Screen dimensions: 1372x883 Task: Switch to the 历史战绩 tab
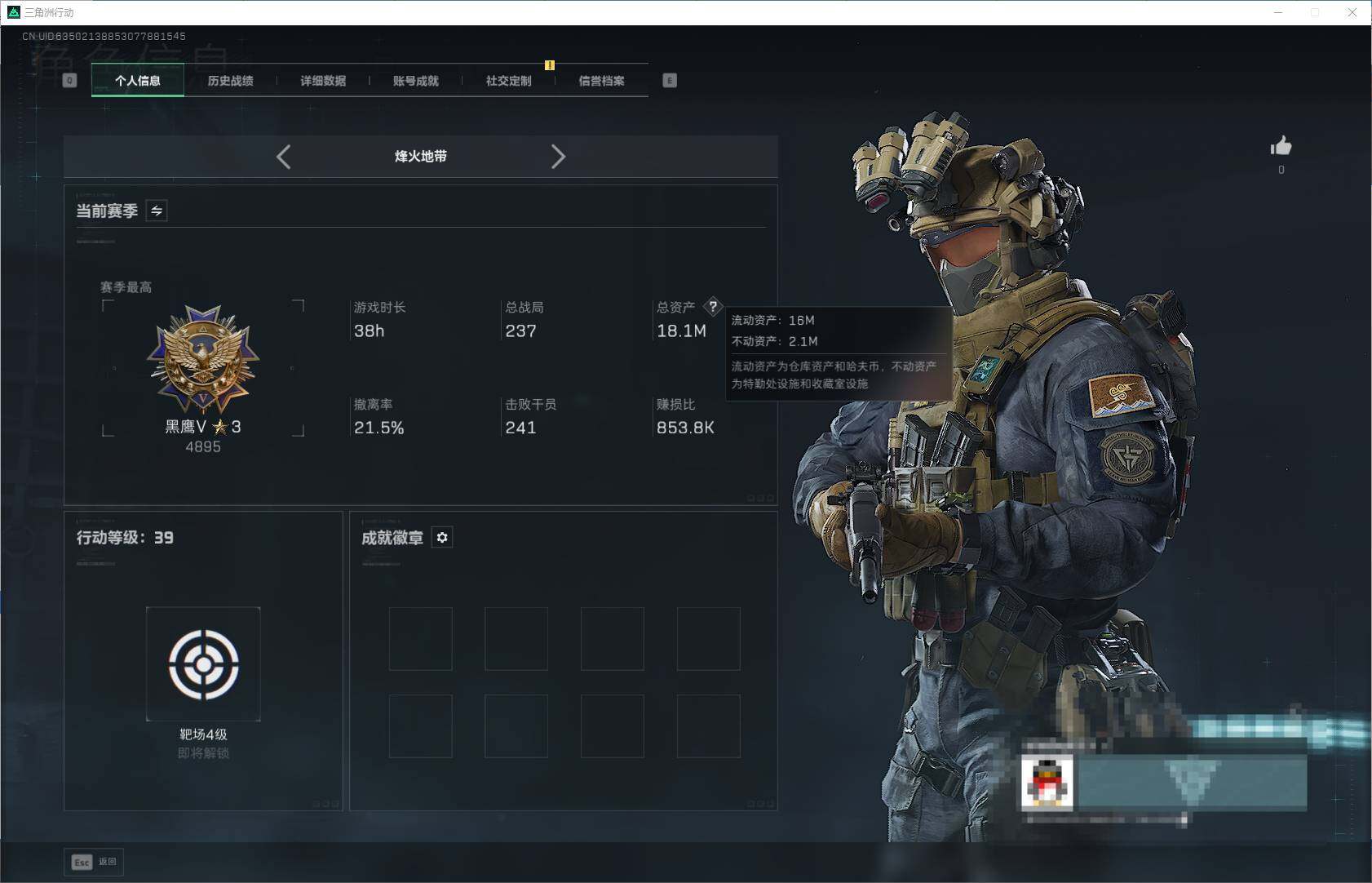pyautogui.click(x=230, y=81)
